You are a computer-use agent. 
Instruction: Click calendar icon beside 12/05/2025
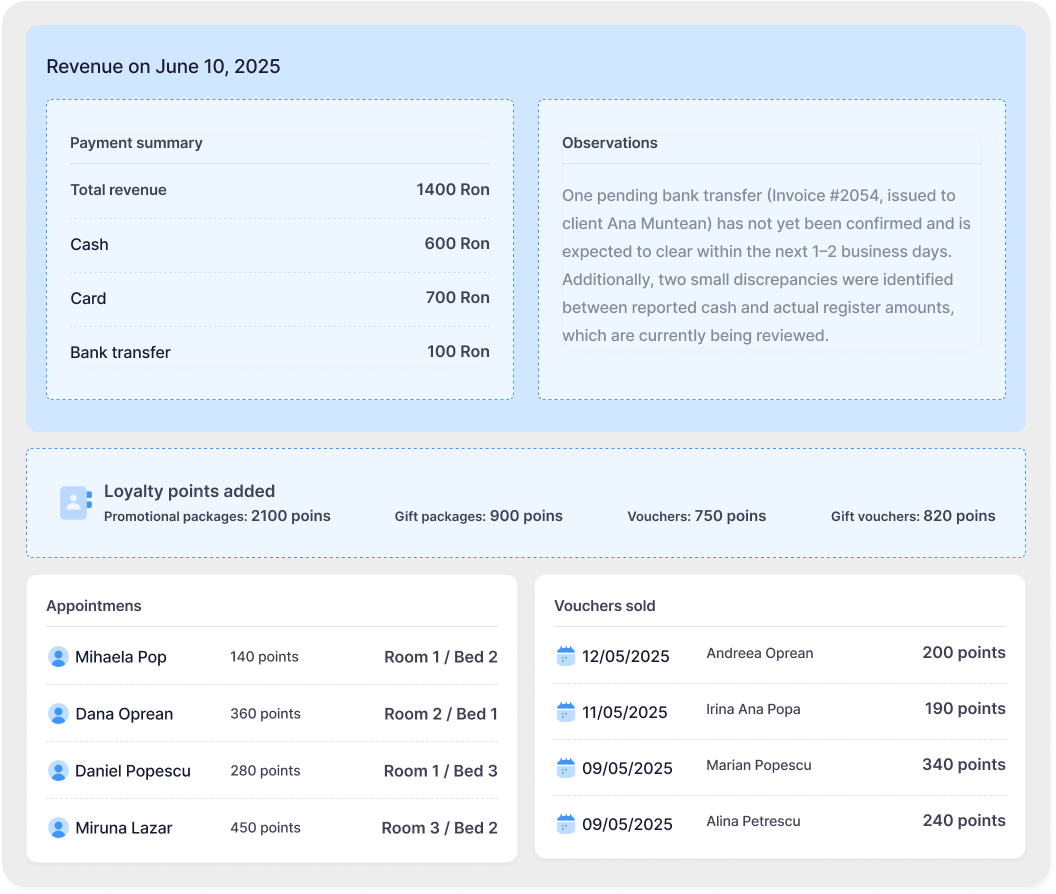(x=566, y=656)
